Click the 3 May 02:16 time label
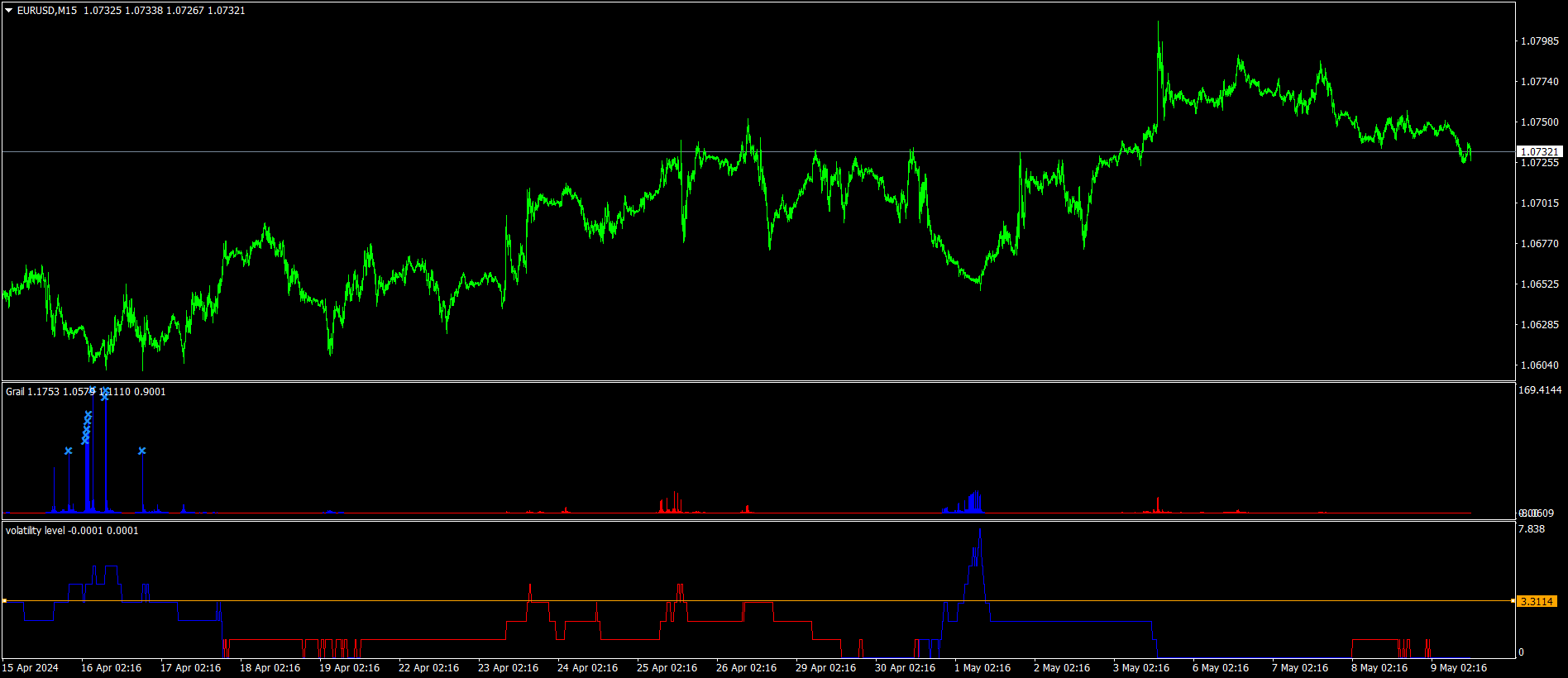 pos(1141,668)
